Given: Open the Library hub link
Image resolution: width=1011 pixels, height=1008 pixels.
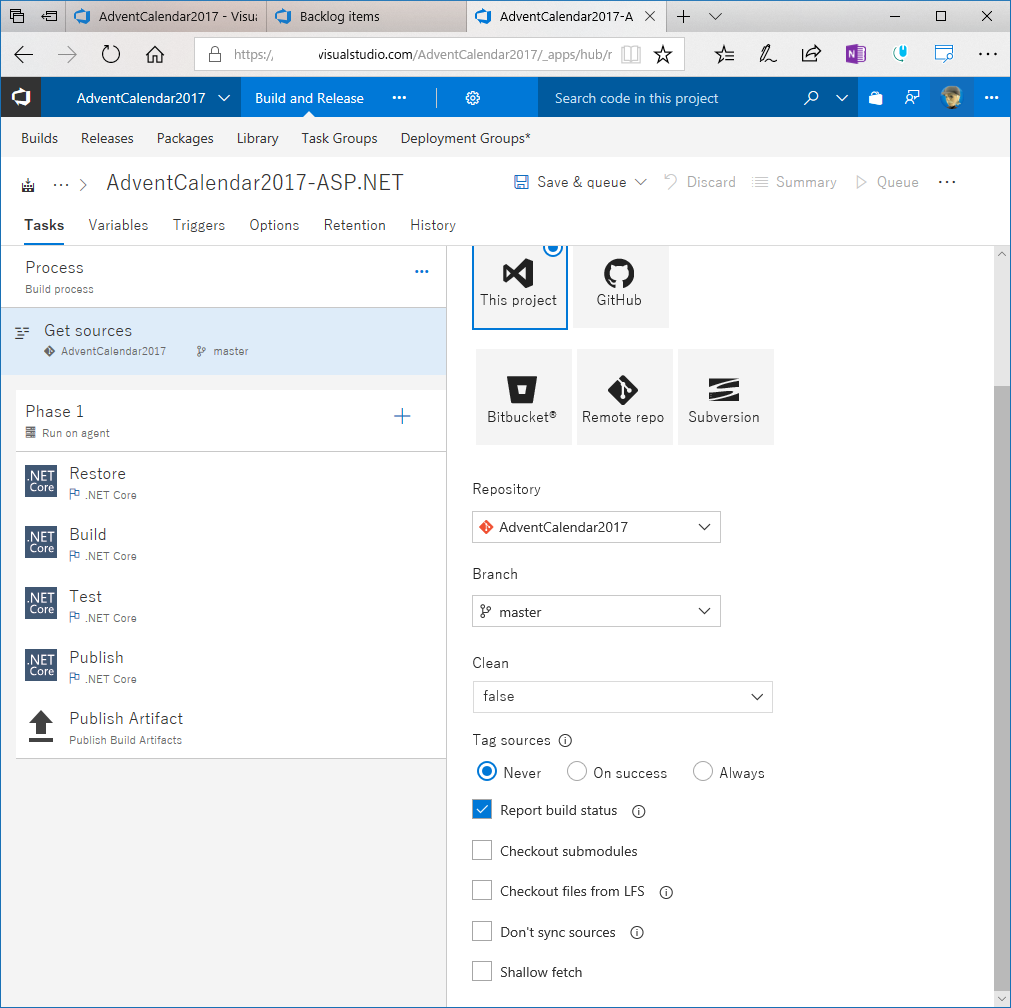Looking at the screenshot, I should [x=257, y=138].
